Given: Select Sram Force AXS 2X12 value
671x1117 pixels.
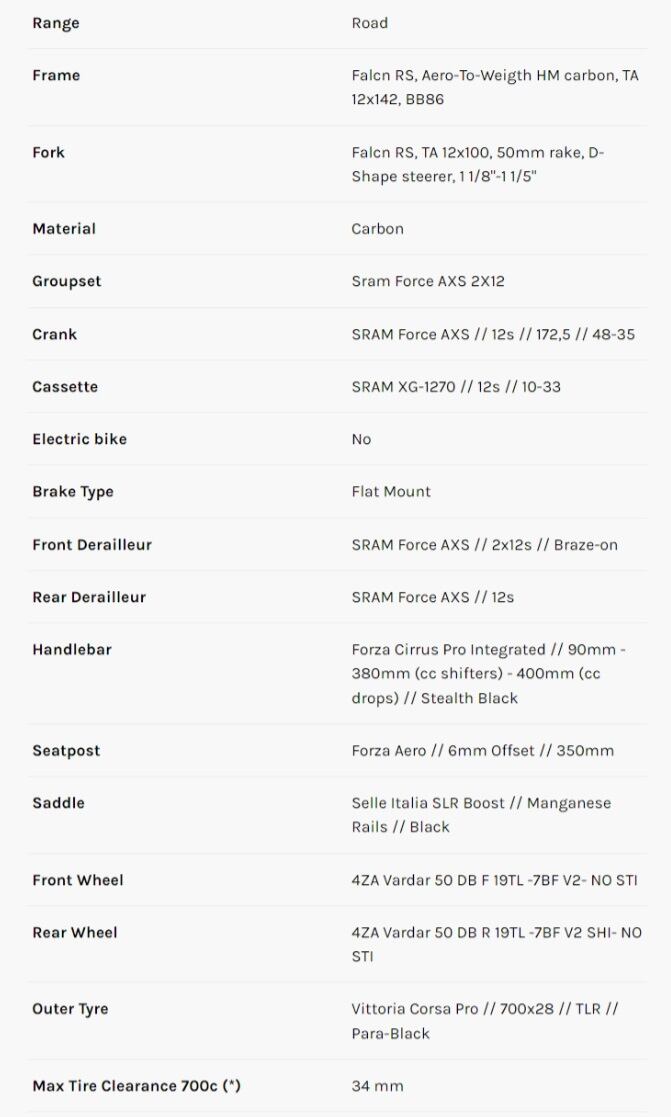Looking at the screenshot, I should pyautogui.click(x=427, y=281).
